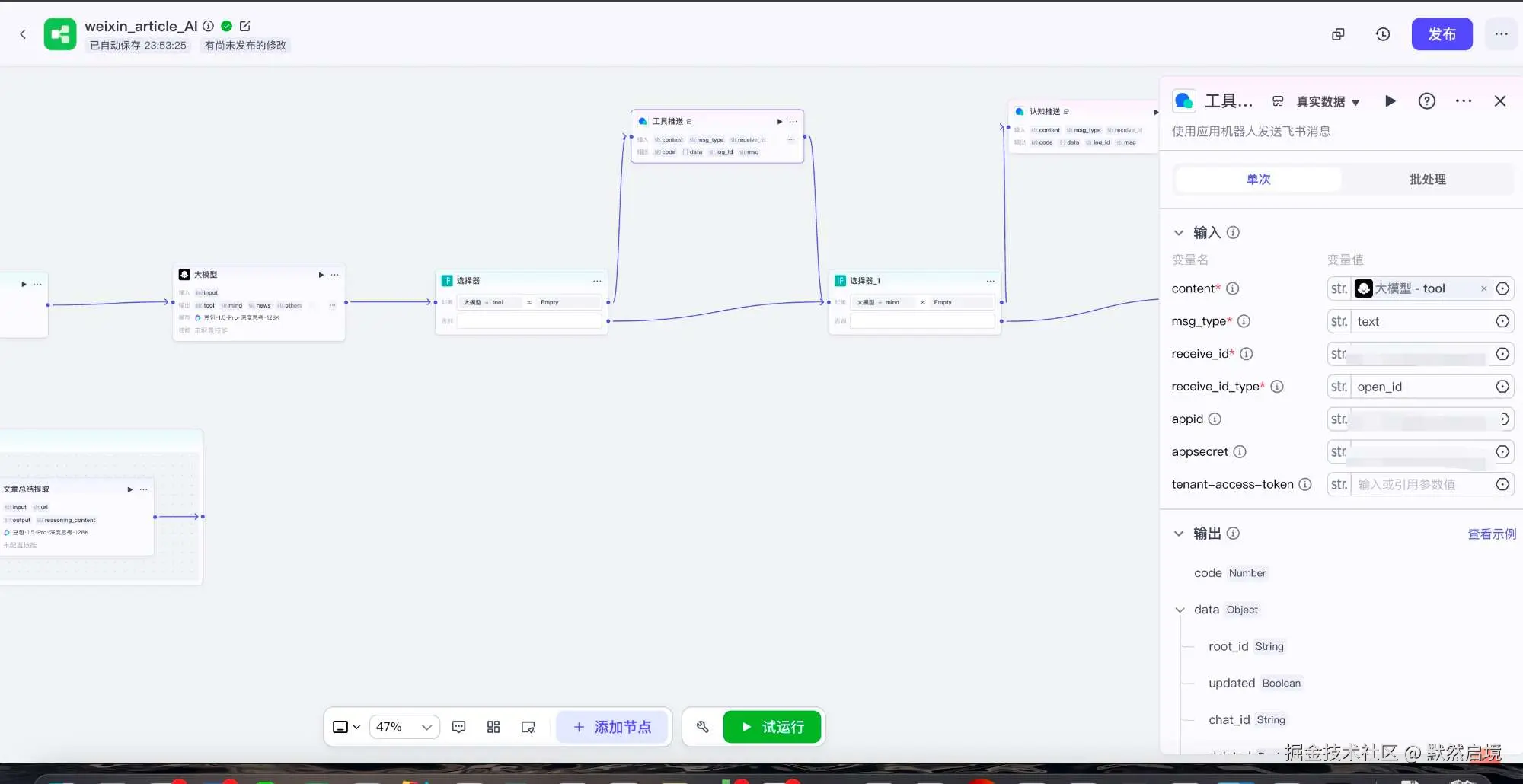
Task: Show workflow info next to the title
Action: pos(208,26)
